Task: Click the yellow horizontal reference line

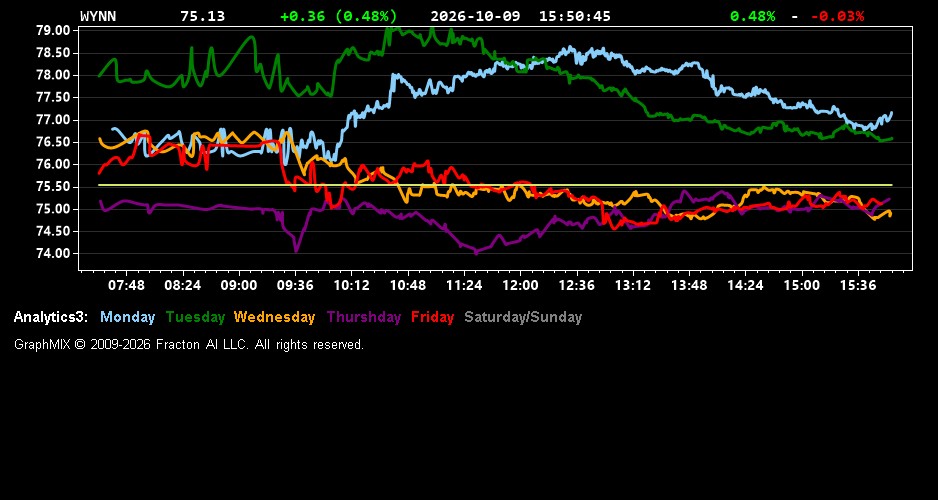Action: click(495, 185)
